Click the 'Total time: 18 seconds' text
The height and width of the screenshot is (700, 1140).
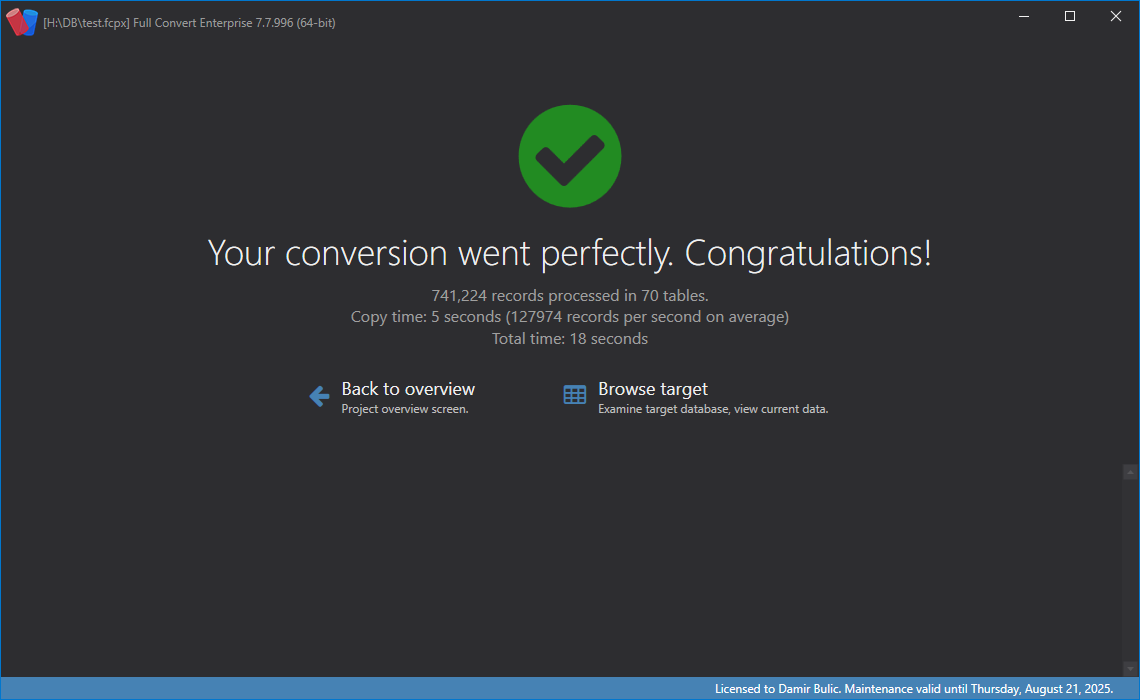[x=570, y=339]
